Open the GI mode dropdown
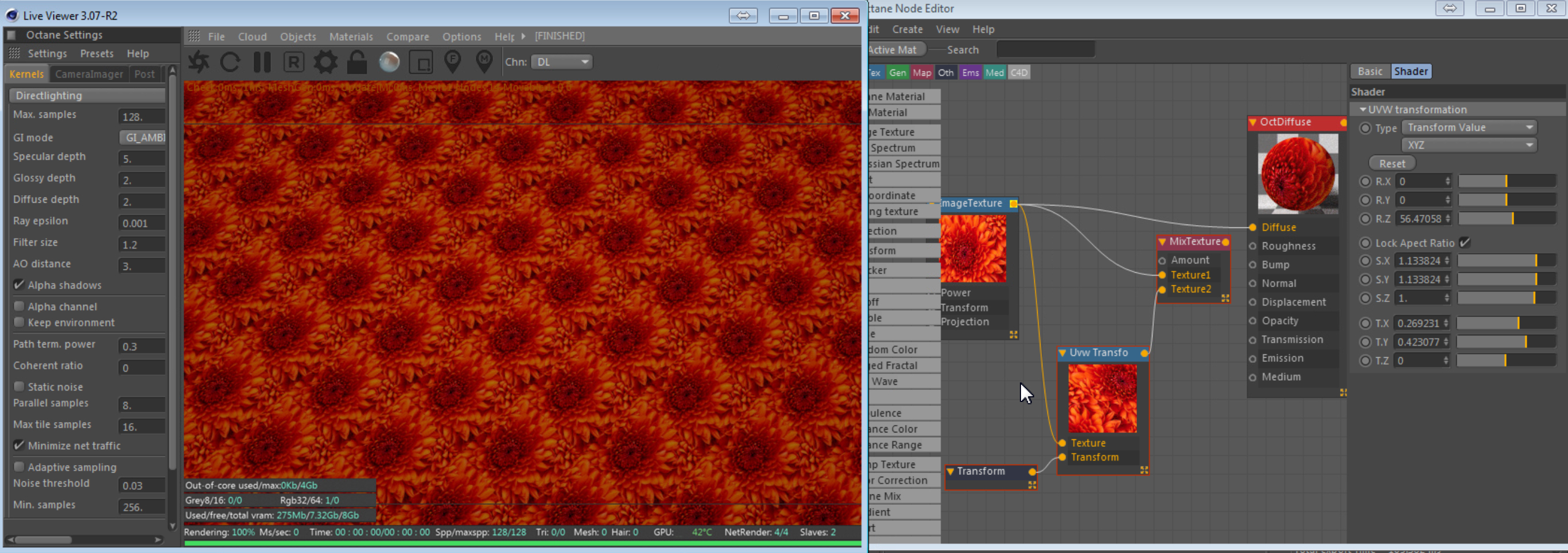Viewport: 1568px width, 553px height. pyautogui.click(x=142, y=138)
